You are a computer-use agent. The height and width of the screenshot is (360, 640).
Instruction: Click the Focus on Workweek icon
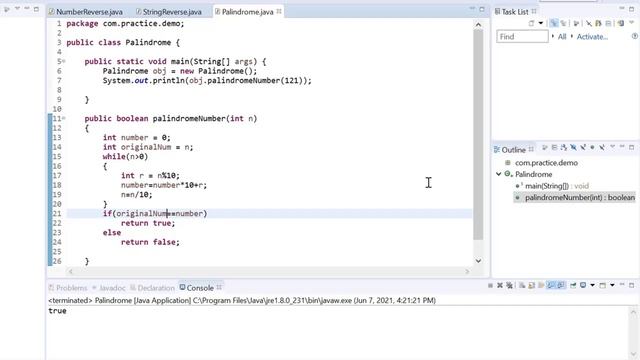click(576, 23)
